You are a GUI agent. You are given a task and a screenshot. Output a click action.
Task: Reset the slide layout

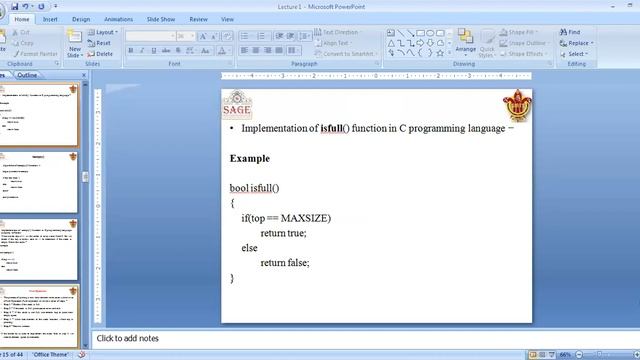[99, 43]
